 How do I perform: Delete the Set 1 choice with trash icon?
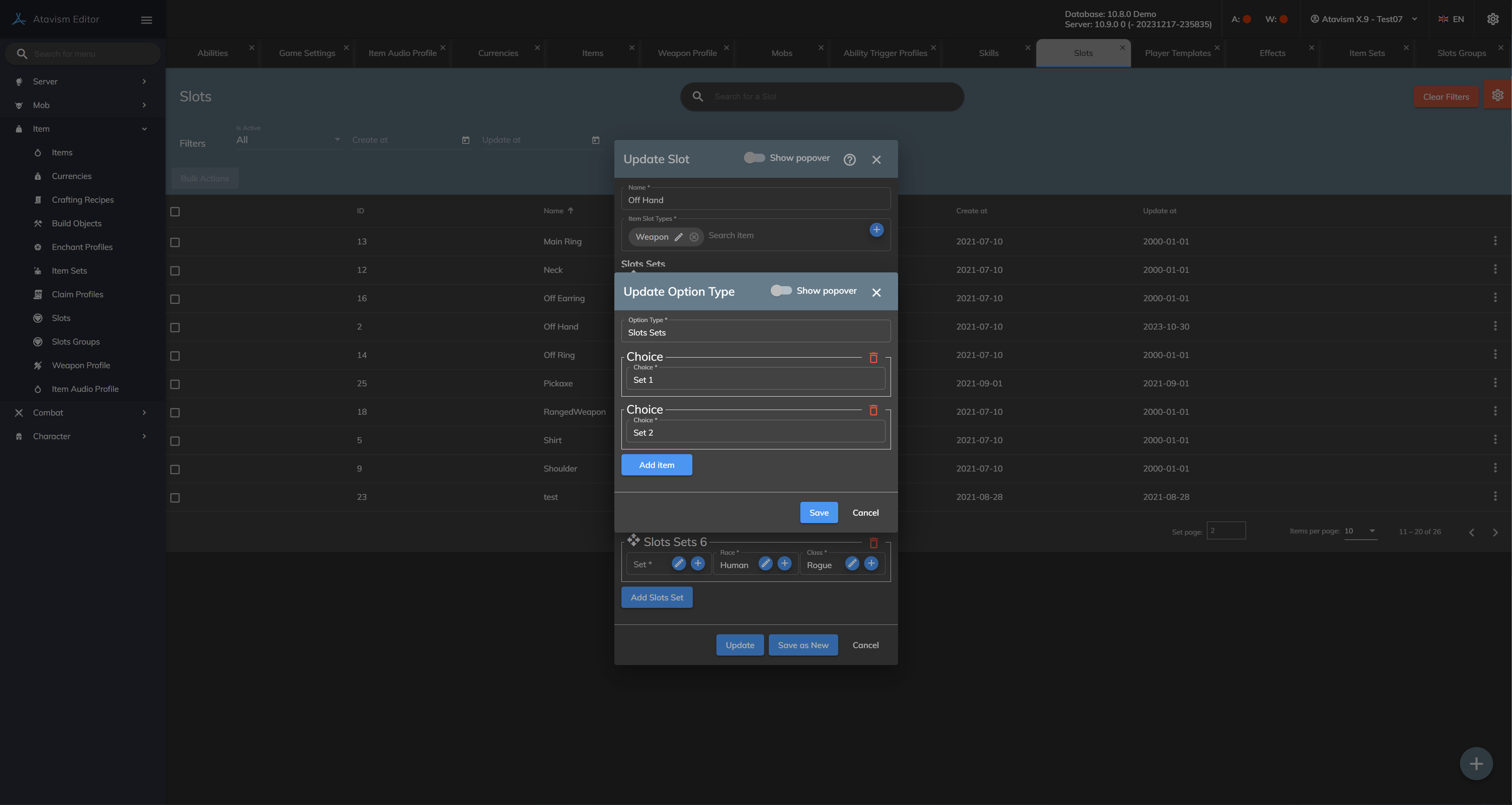[873, 358]
